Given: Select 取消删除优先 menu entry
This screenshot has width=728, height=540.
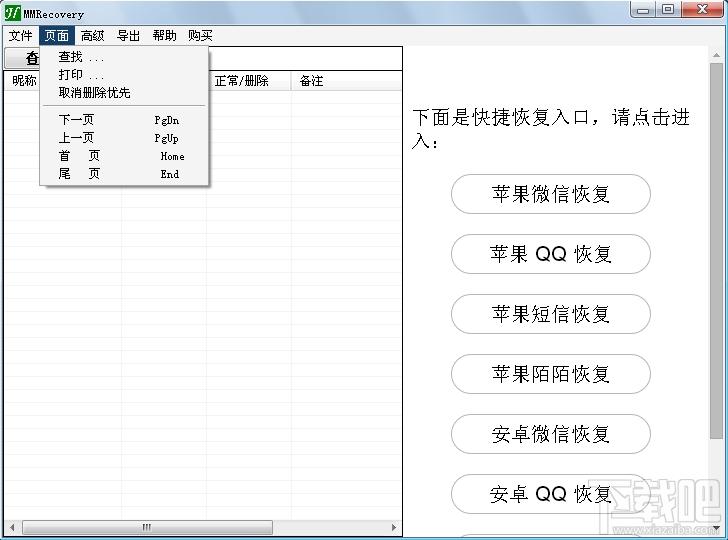Looking at the screenshot, I should [124, 93].
